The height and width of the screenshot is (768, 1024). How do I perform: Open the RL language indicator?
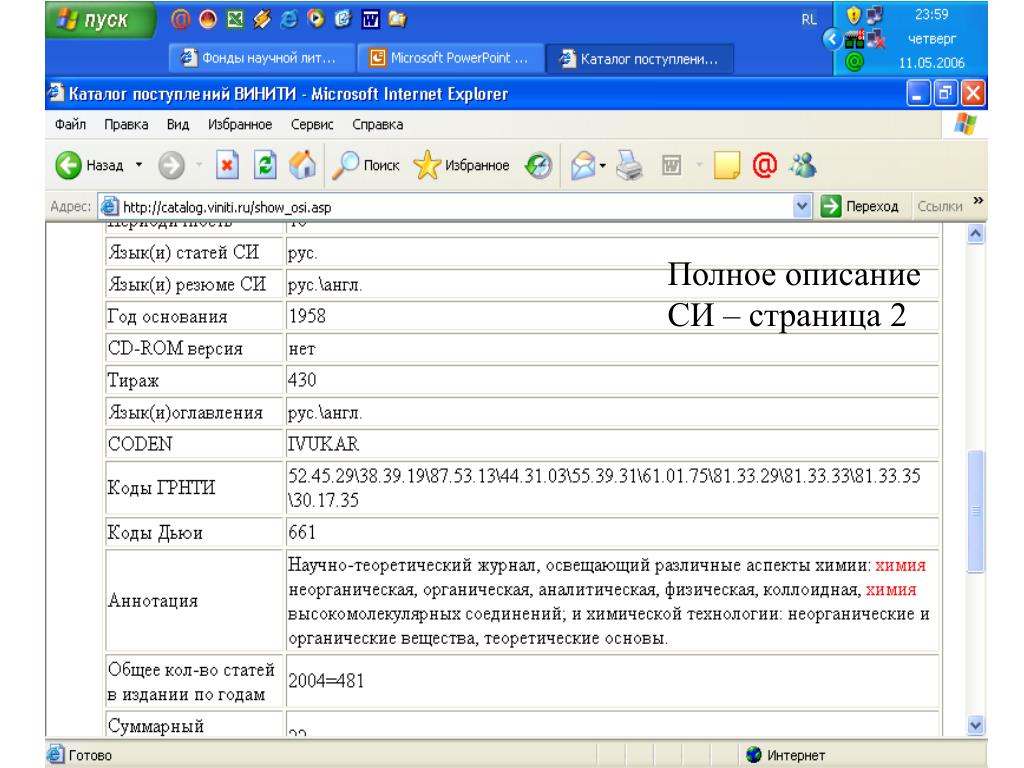[808, 20]
